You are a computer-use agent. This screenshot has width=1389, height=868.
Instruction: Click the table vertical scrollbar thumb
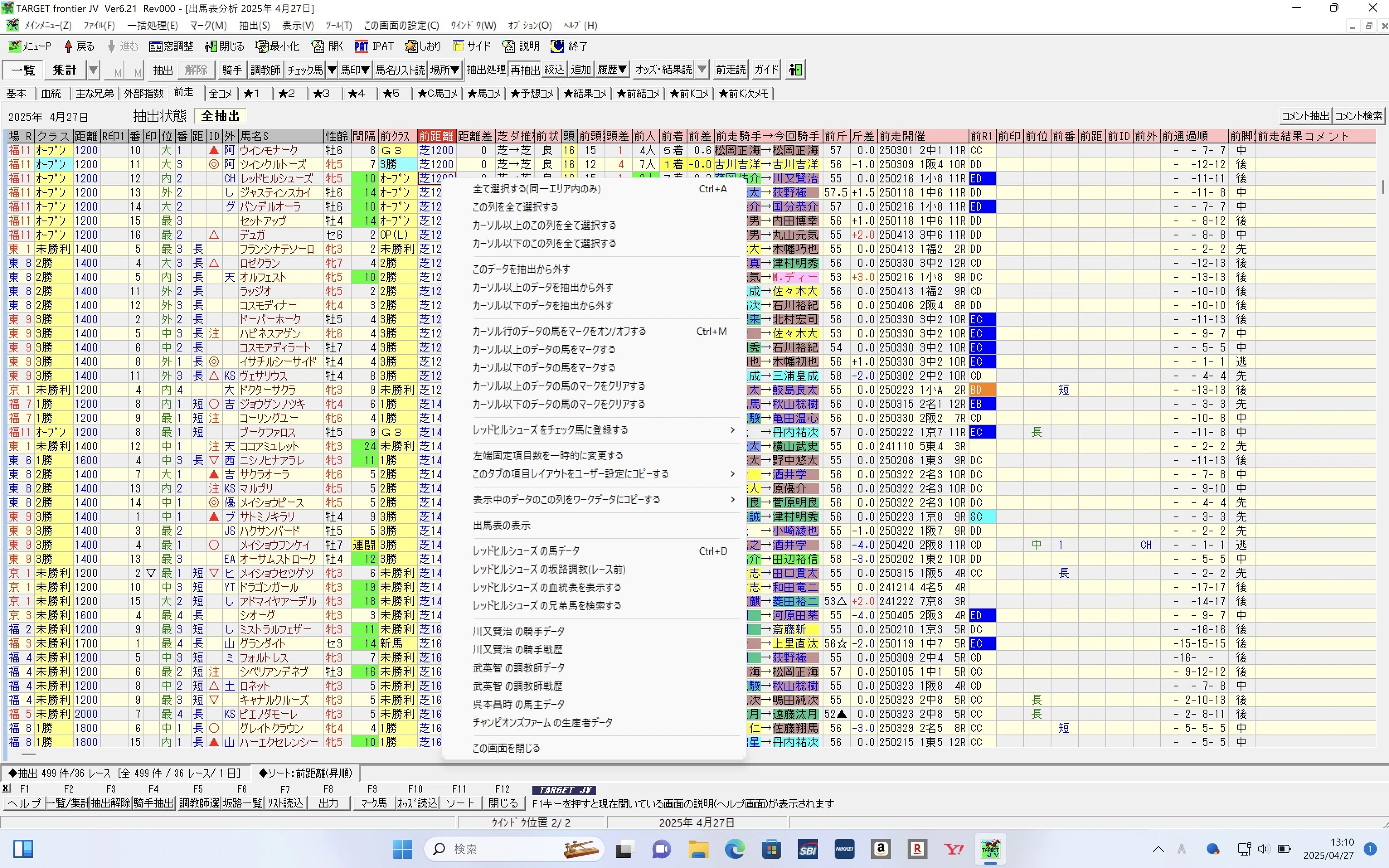point(1383,187)
